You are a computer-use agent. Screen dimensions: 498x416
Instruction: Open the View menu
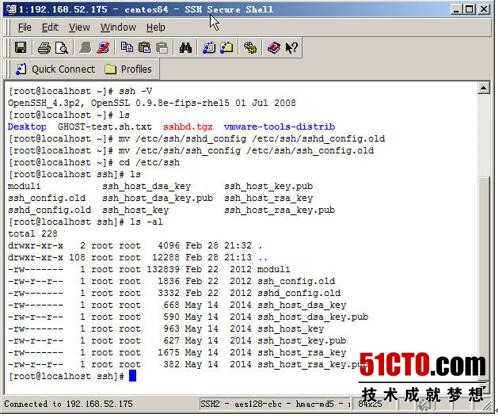click(79, 27)
